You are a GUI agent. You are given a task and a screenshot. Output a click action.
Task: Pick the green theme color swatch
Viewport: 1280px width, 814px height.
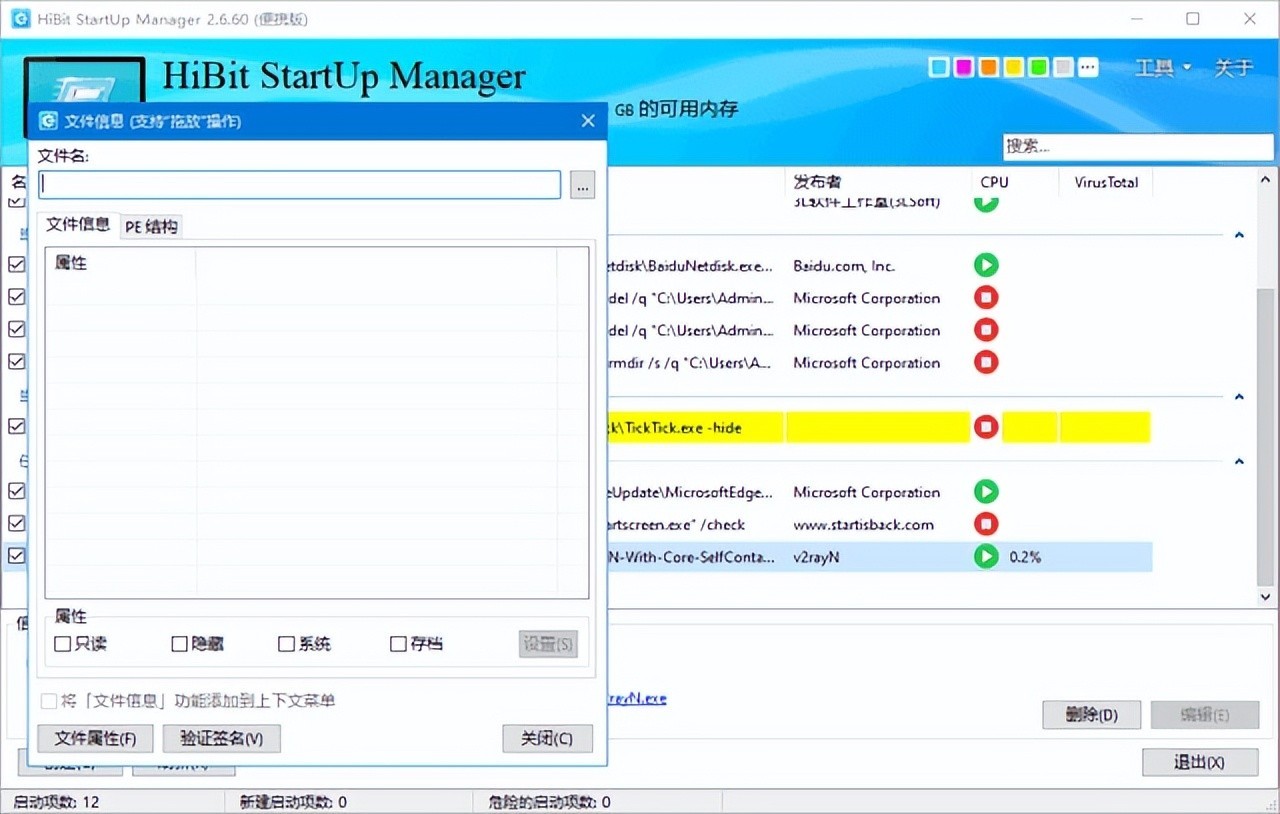1038,67
